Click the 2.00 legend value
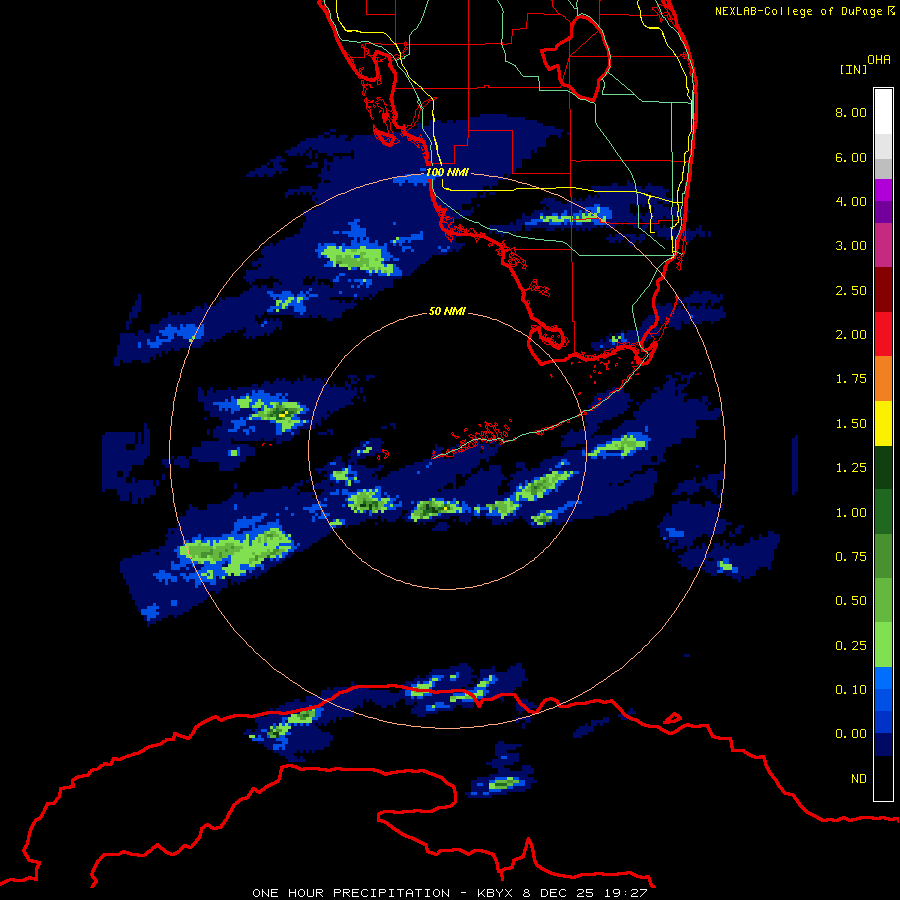900x900 pixels. click(x=851, y=335)
